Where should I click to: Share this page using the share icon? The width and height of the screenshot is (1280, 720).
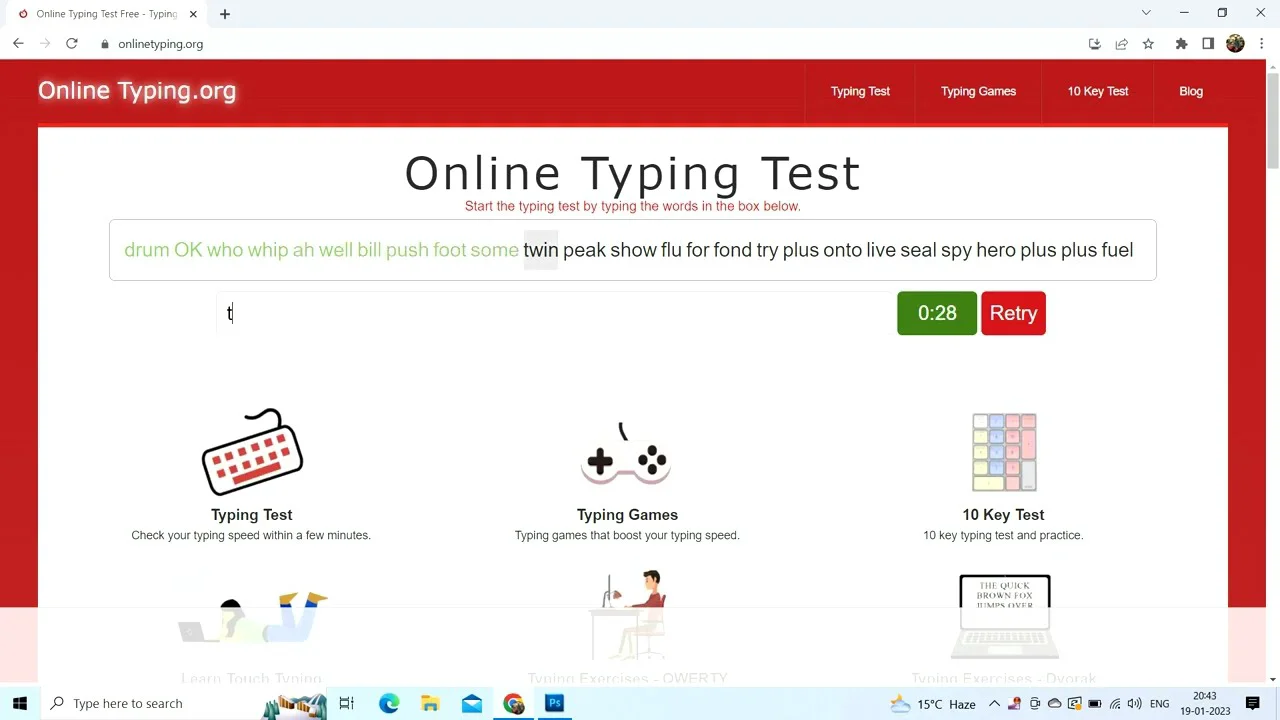tap(1121, 44)
